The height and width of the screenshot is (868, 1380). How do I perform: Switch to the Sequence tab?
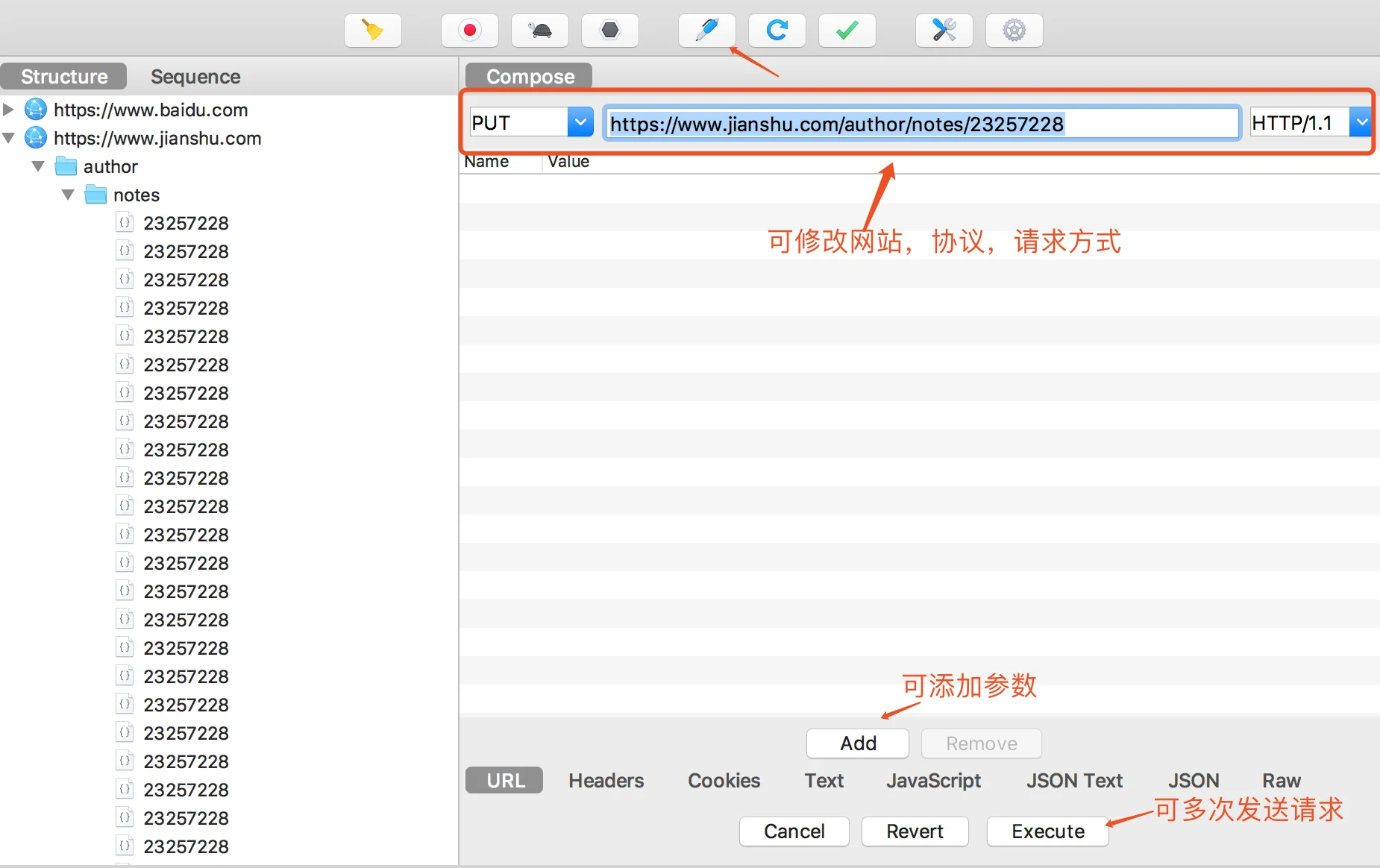pyautogui.click(x=195, y=76)
